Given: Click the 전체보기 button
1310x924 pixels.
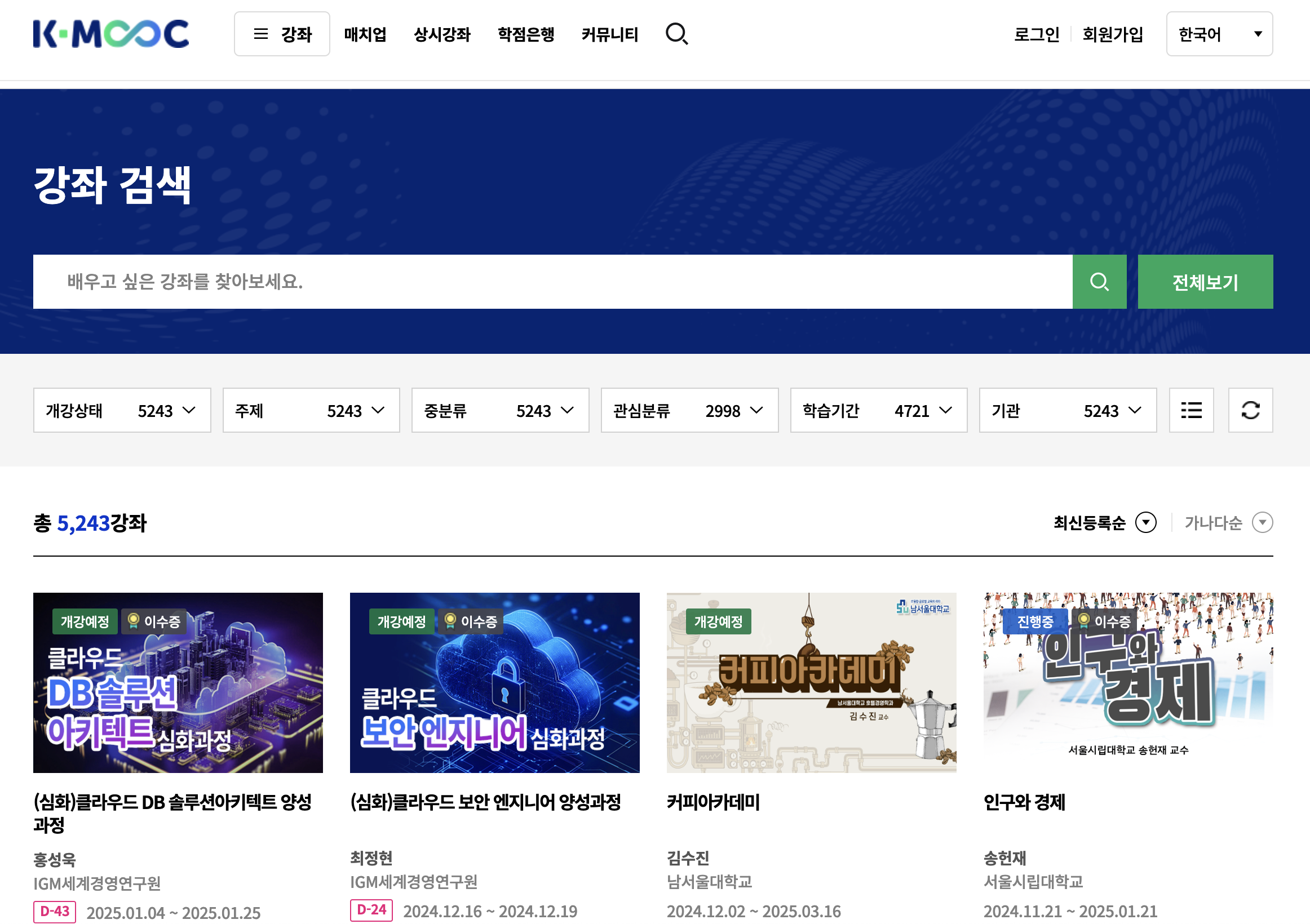Looking at the screenshot, I should pos(1205,282).
